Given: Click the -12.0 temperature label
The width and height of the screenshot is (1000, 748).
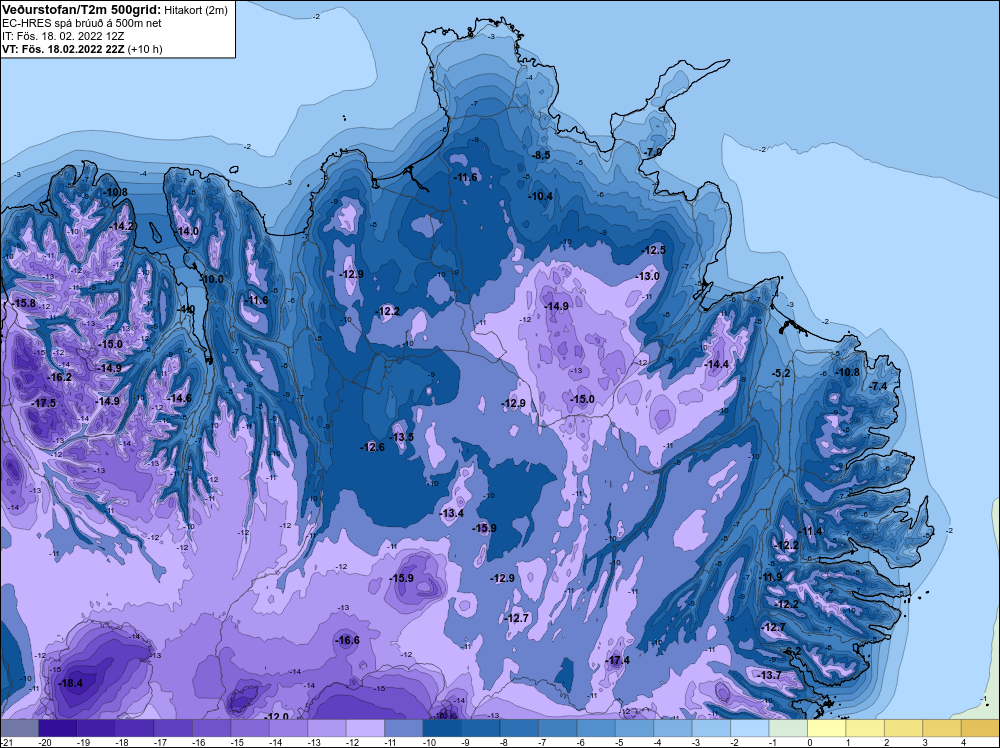Looking at the screenshot, I should coord(277,716).
